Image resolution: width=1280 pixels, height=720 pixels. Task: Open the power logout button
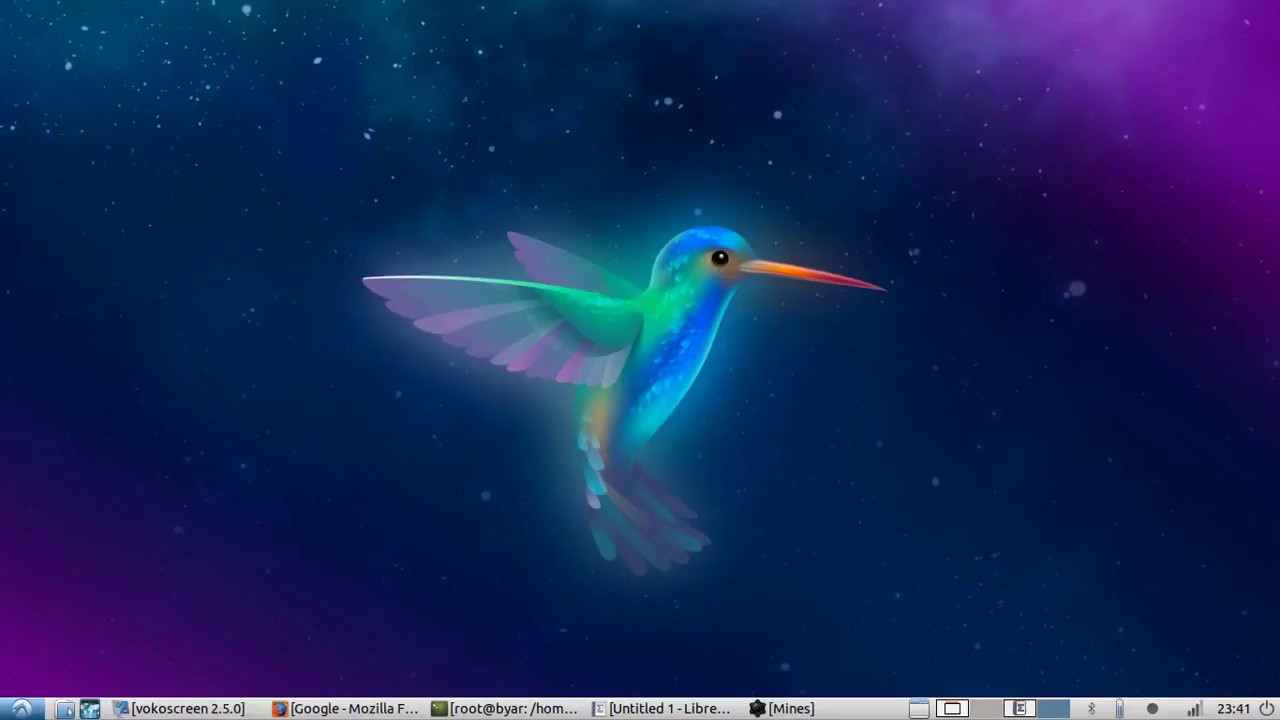1266,709
